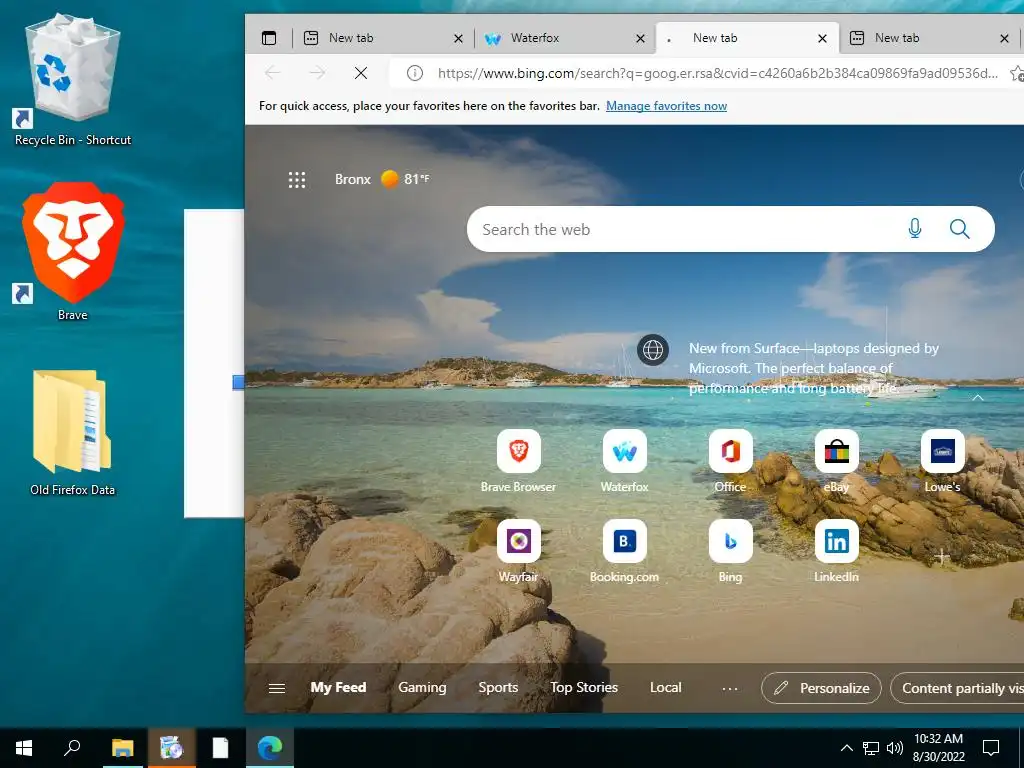The image size is (1024, 768).
Task: Select the Brave desktop shortcut
Action: click(x=72, y=251)
